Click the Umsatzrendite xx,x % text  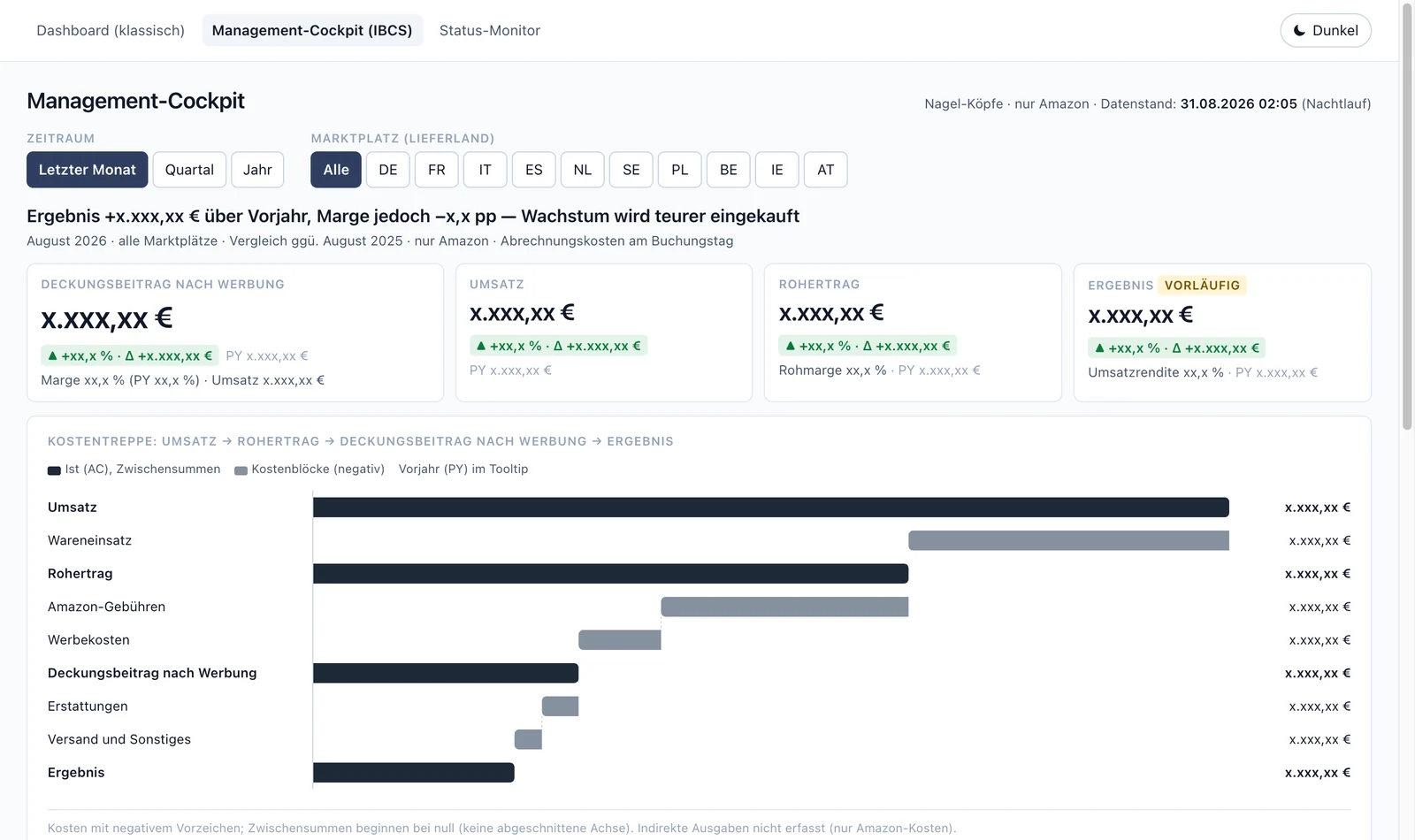[1156, 373]
